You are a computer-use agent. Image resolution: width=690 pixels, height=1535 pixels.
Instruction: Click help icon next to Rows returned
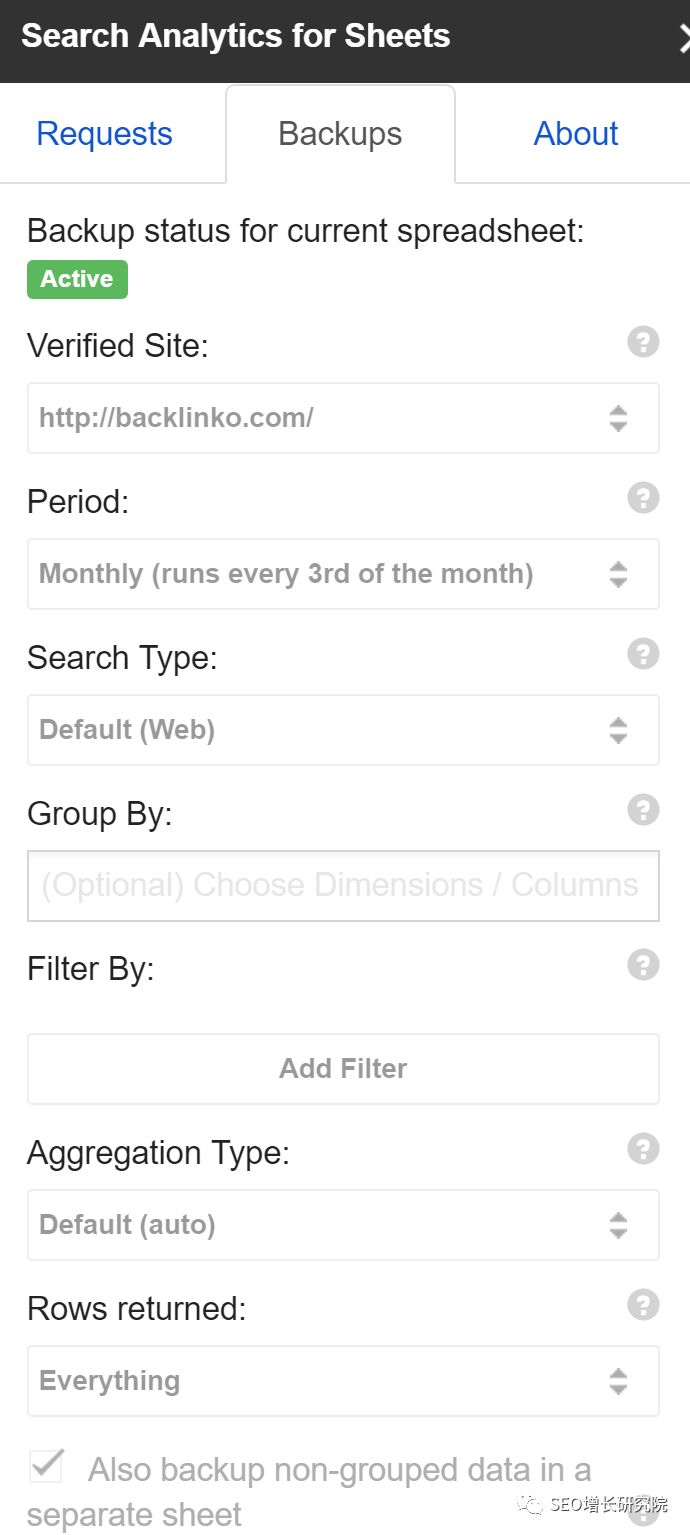pyautogui.click(x=643, y=1305)
